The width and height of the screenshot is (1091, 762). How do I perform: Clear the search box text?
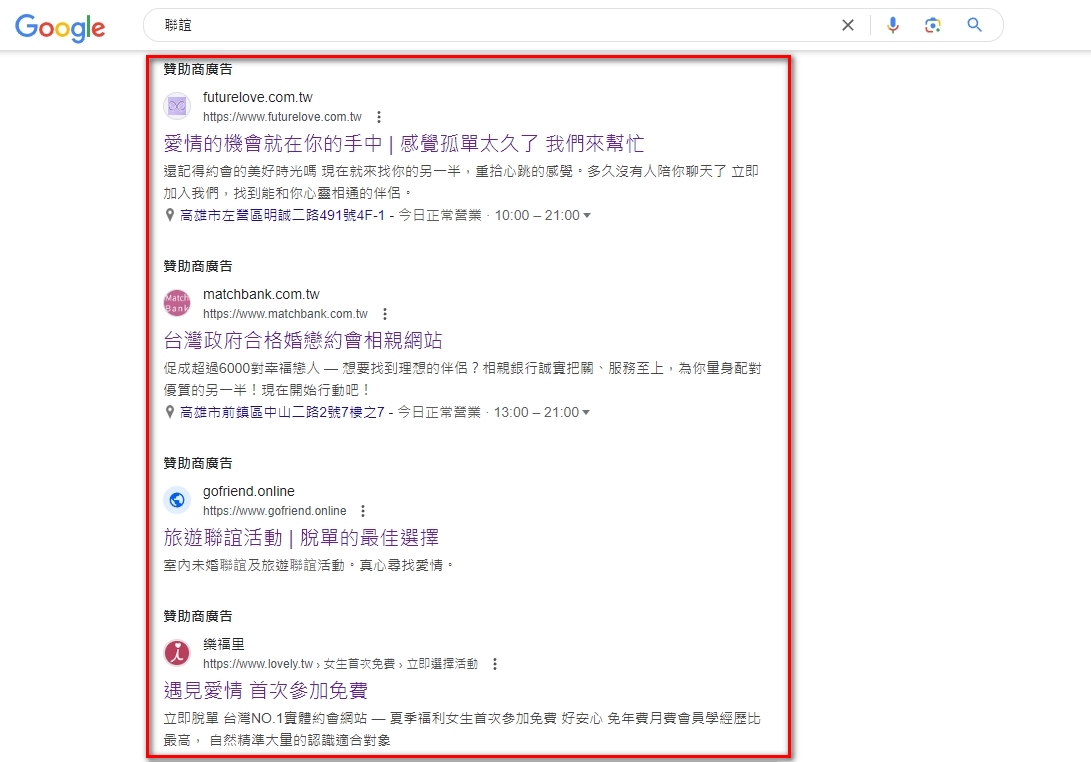[x=847, y=26]
